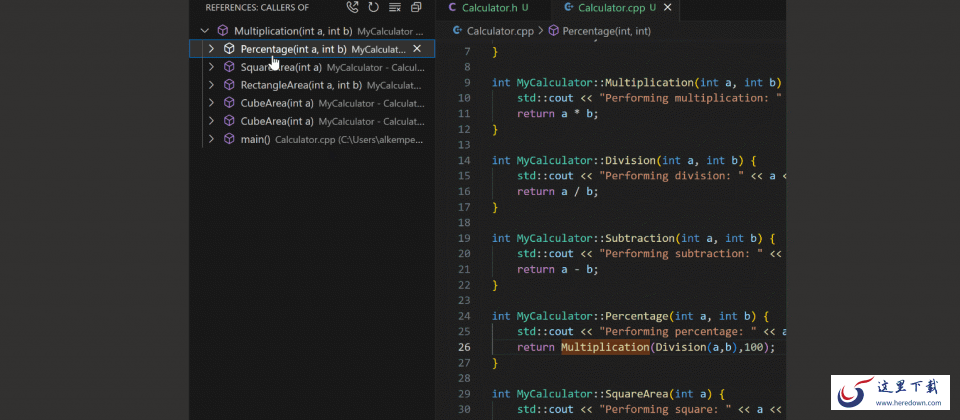The width and height of the screenshot is (960, 420).
Task: Clear the references results list
Action: click(395, 7)
